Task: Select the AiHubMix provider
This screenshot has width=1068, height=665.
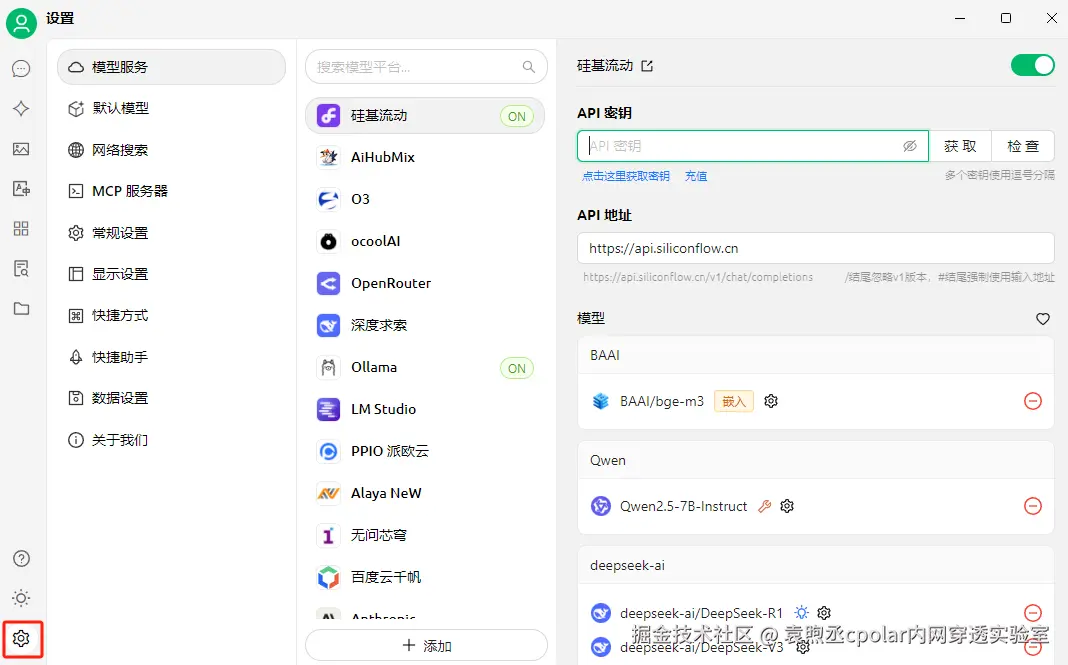Action: pos(425,157)
